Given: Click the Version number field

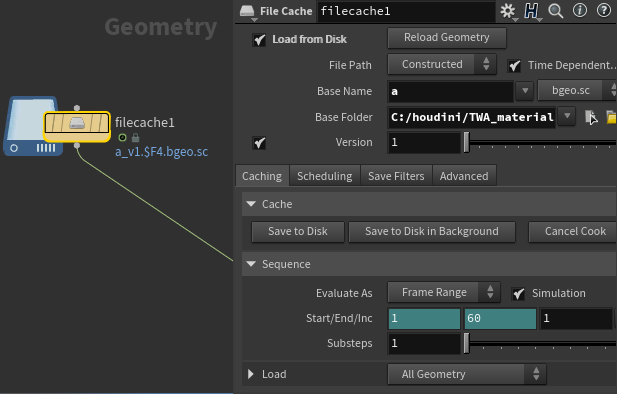Looking at the screenshot, I should point(424,142).
